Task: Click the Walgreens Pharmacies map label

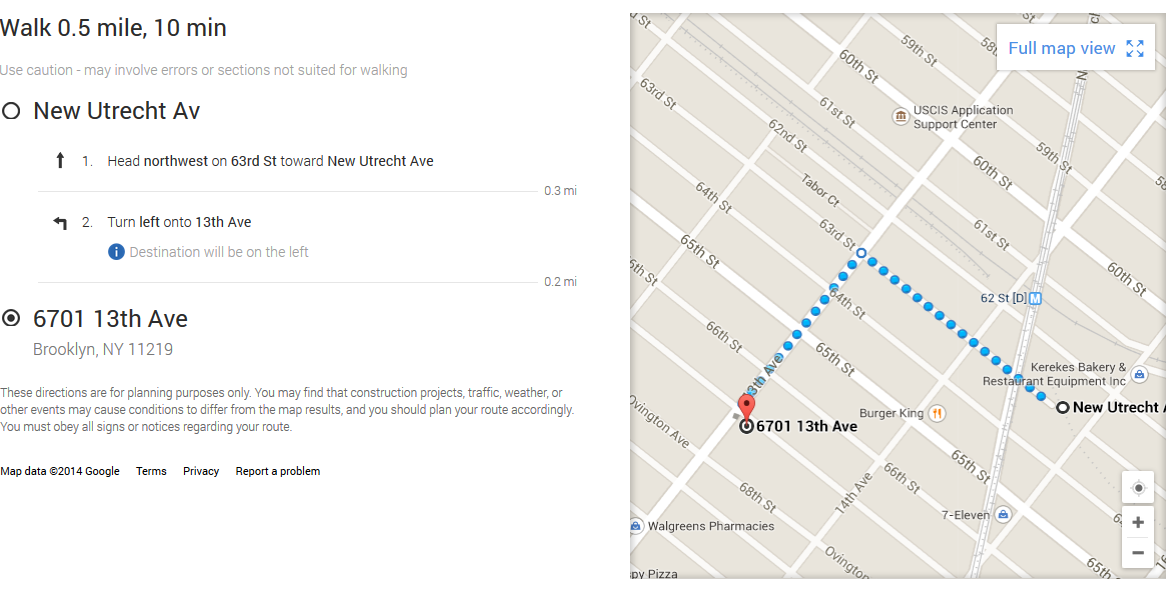Action: tap(711, 526)
